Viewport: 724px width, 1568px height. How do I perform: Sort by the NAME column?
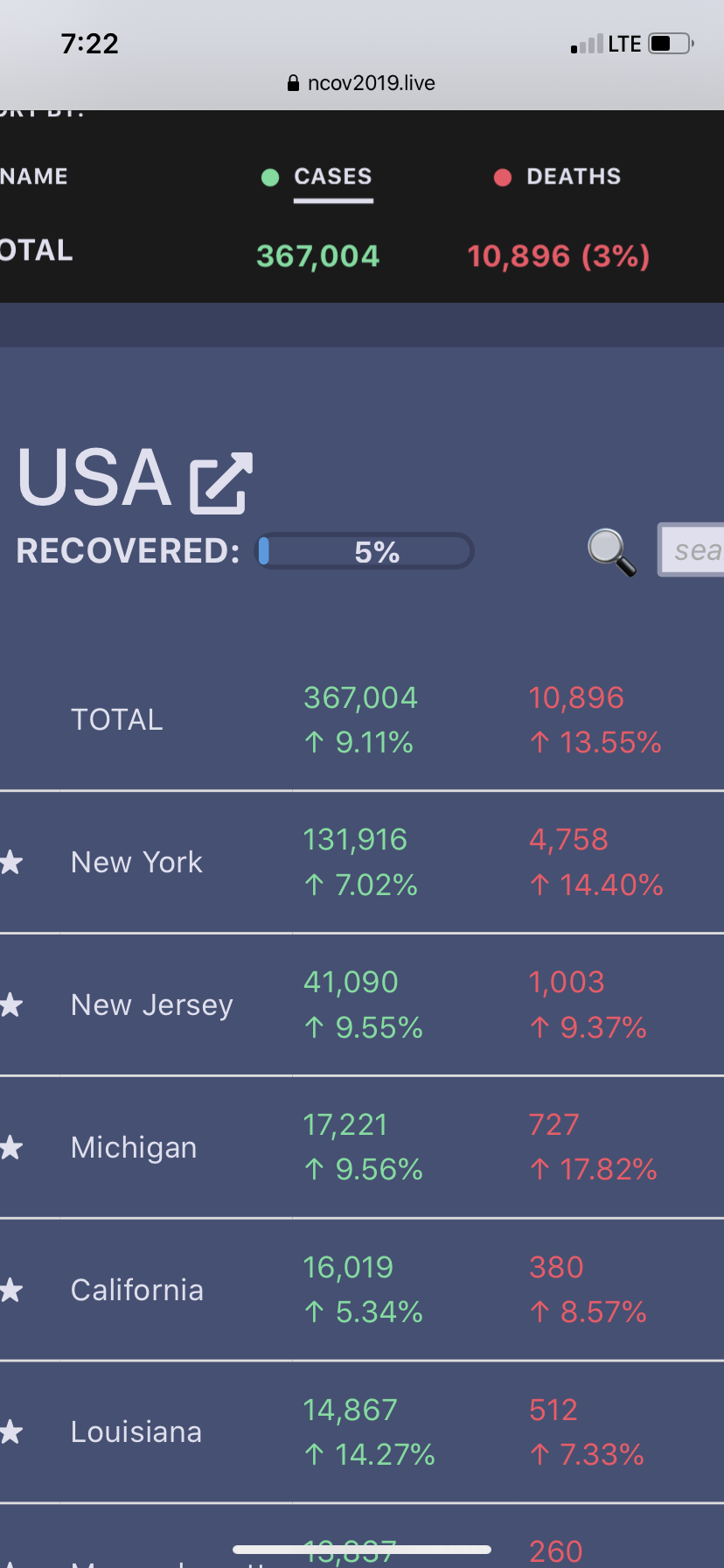[35, 177]
